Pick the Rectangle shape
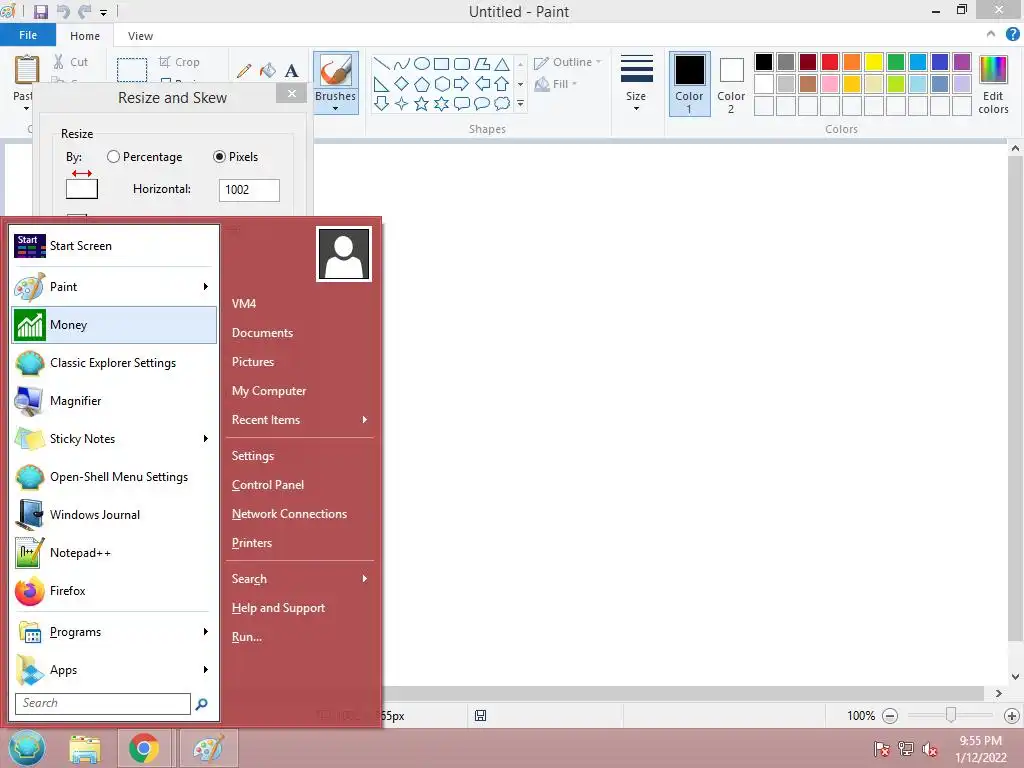 pyautogui.click(x=441, y=64)
